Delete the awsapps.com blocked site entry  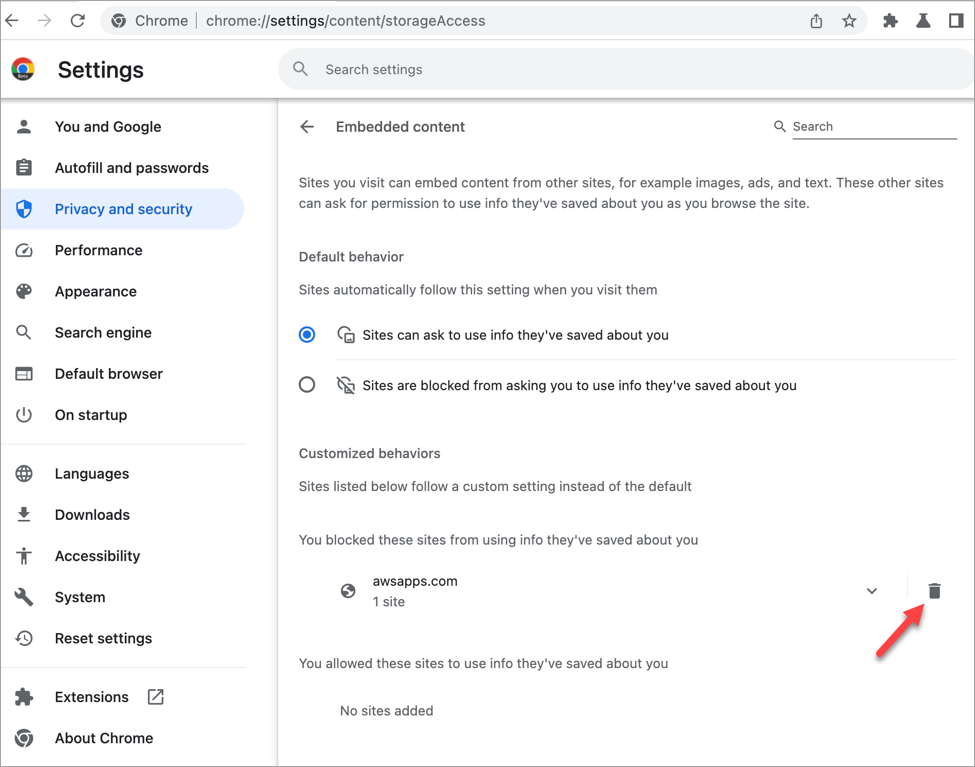click(x=934, y=591)
